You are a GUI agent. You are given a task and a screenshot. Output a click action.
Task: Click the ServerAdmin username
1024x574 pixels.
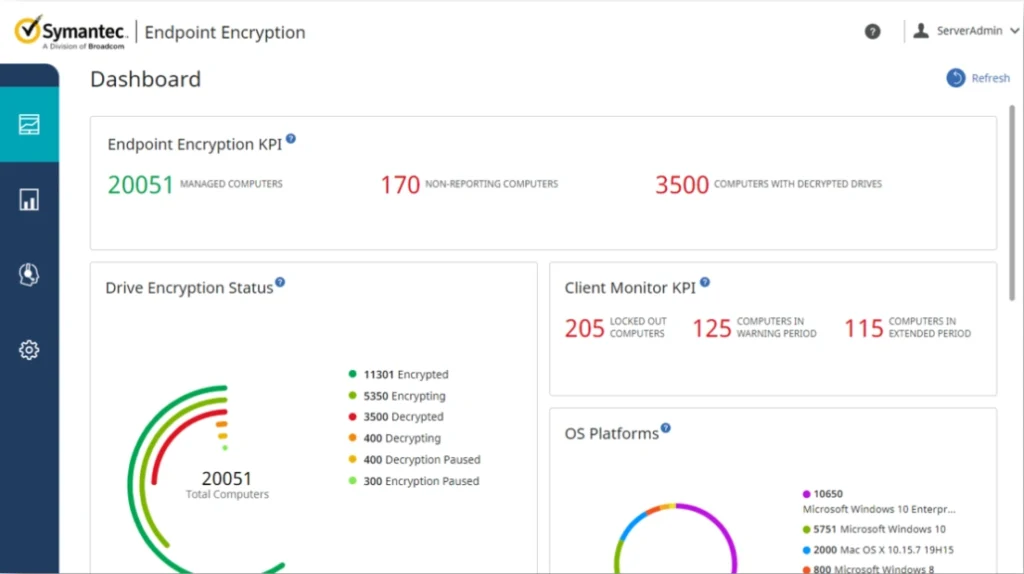pos(969,31)
